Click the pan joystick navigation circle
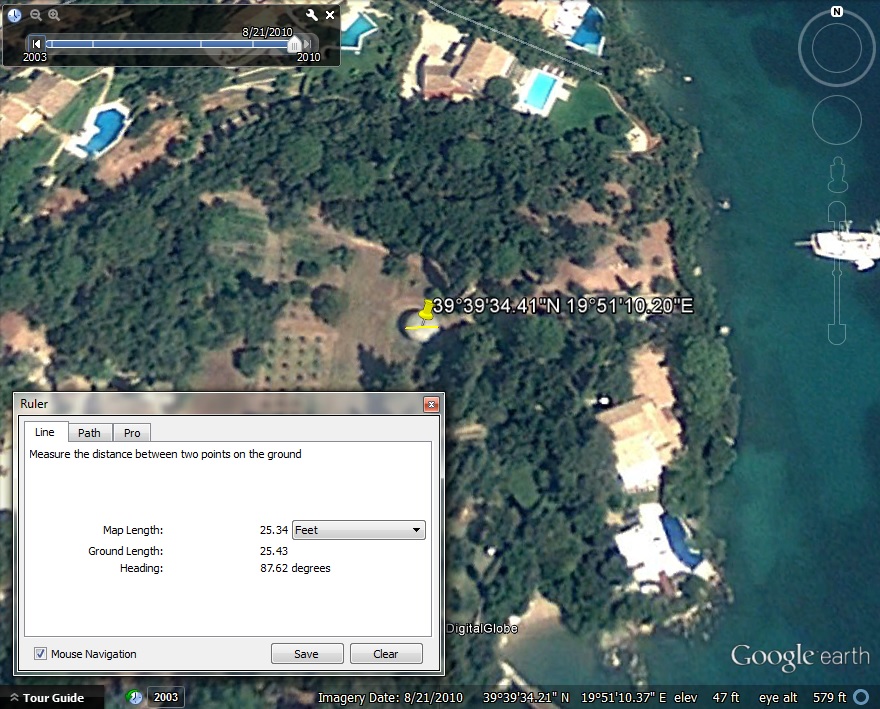The width and height of the screenshot is (880, 709). click(836, 121)
